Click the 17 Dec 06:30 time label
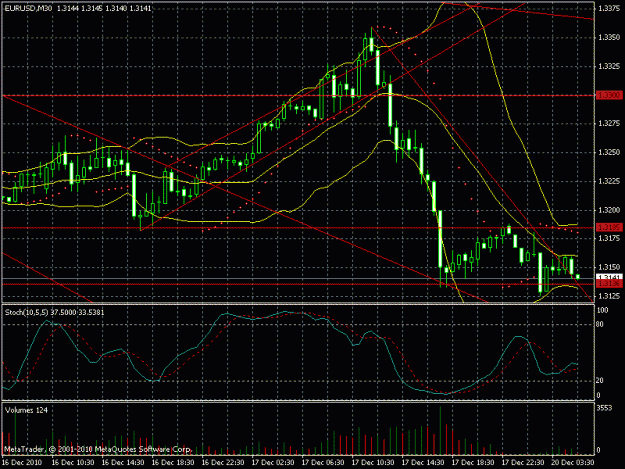The height and width of the screenshot is (469, 625). (323, 463)
